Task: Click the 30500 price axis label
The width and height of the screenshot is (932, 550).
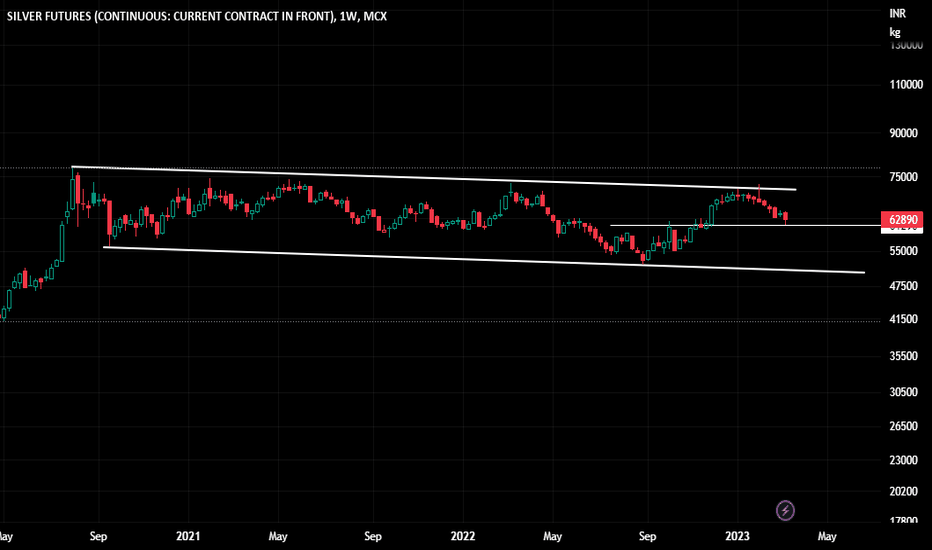Action: 903,392
